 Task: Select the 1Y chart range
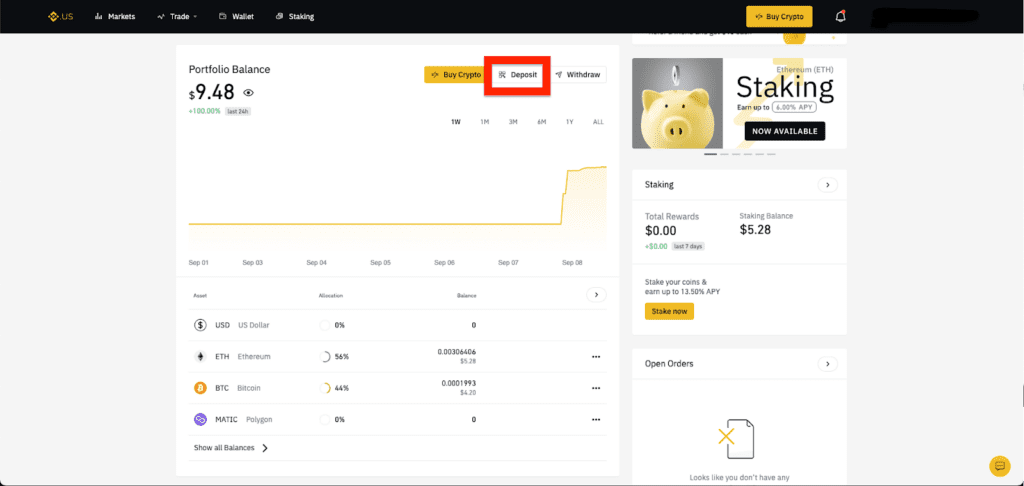tap(570, 122)
